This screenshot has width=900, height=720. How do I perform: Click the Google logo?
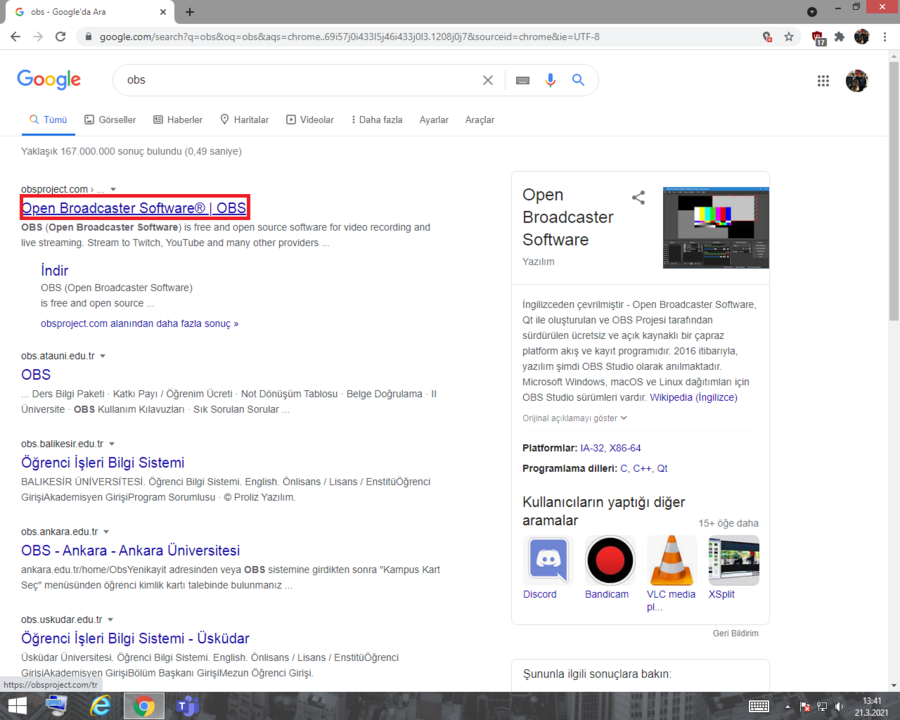(x=49, y=80)
